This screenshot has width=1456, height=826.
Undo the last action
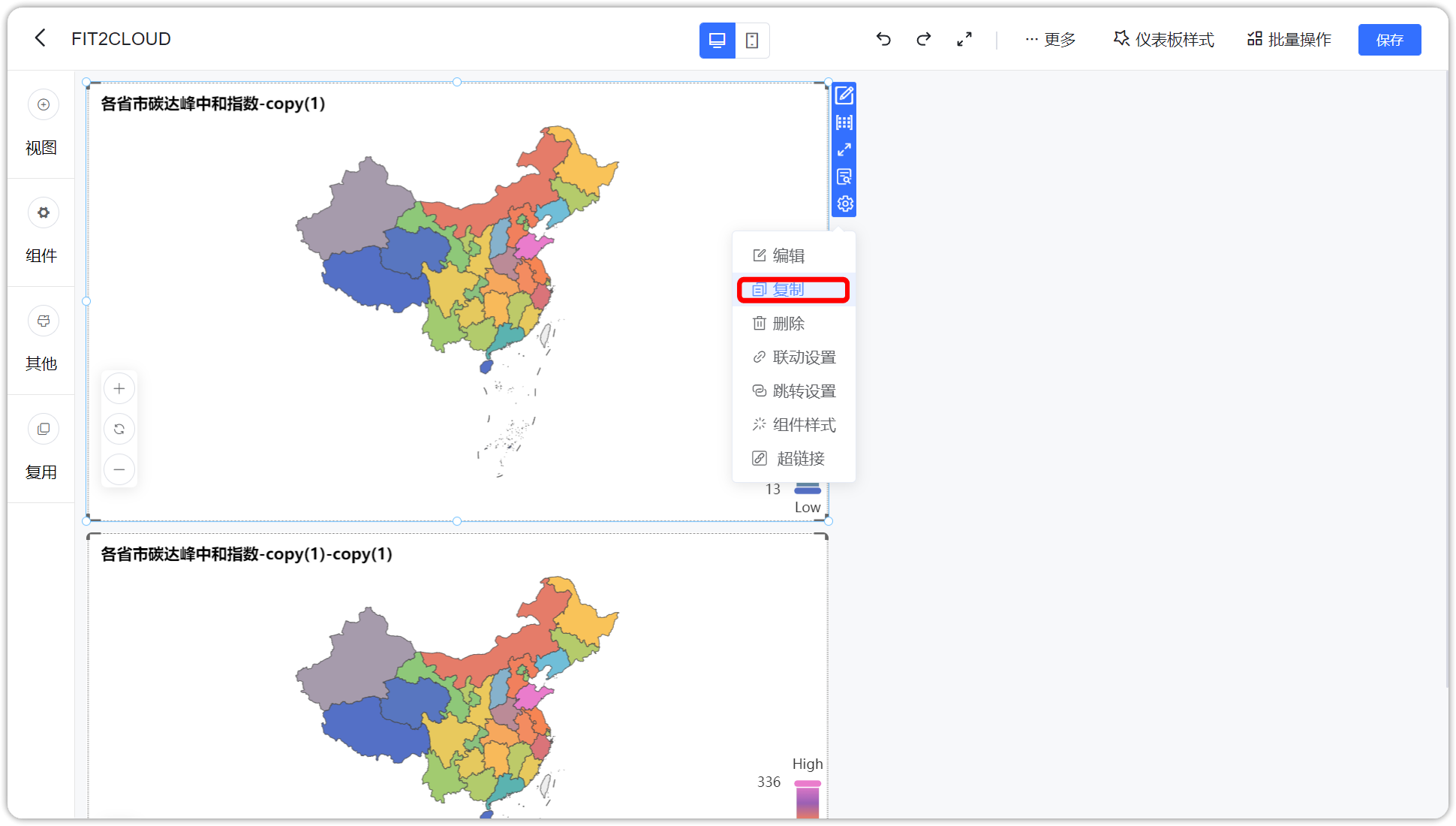point(883,39)
